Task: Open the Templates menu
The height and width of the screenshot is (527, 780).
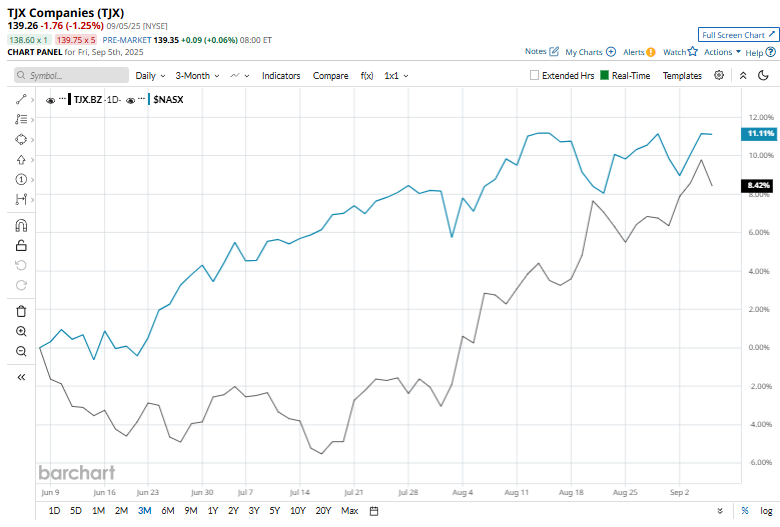Action: coord(682,76)
